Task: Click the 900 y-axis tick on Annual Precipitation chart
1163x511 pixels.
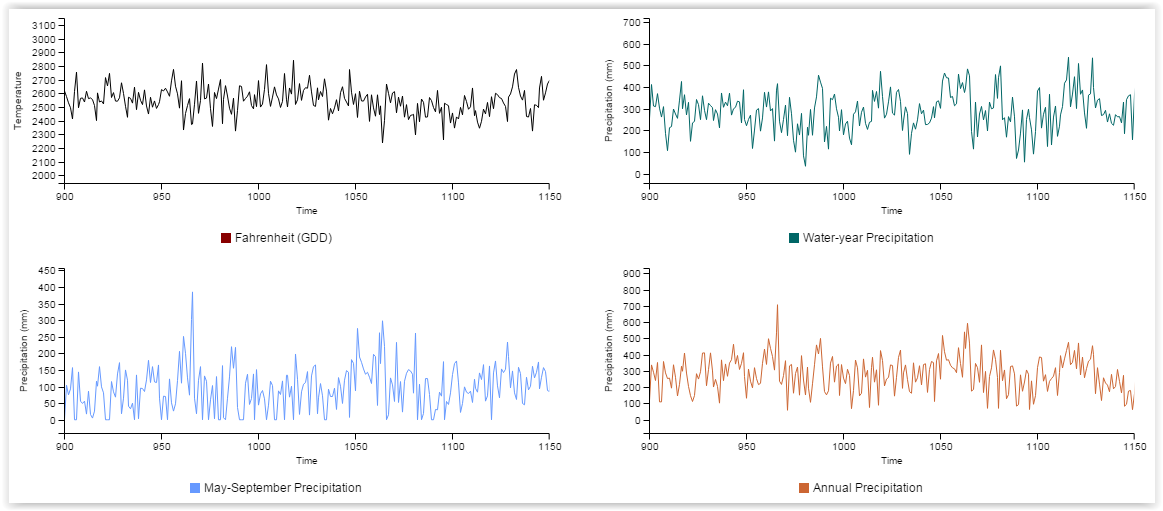Action: point(631,273)
